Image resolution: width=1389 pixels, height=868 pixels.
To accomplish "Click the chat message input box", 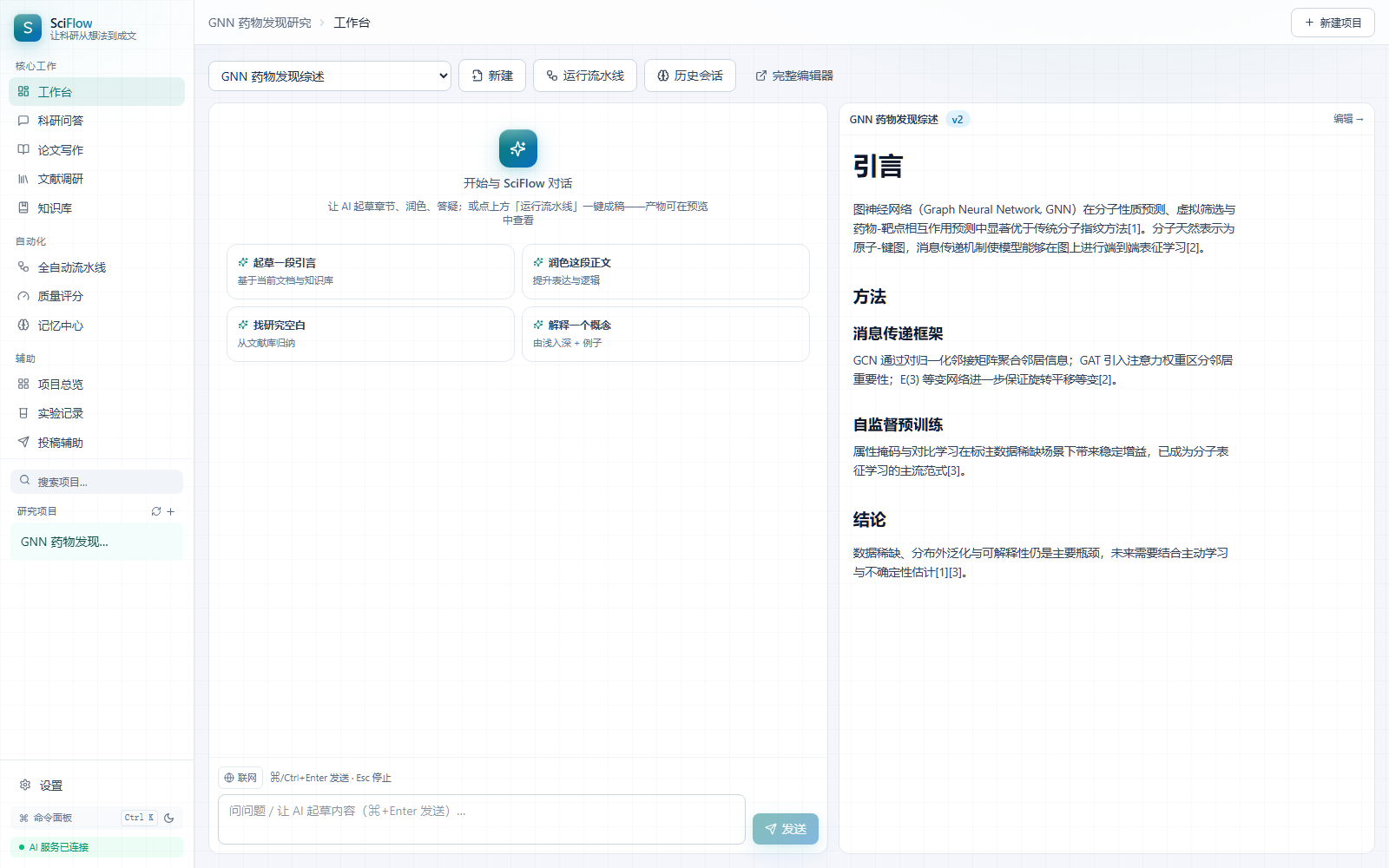I will [482, 819].
